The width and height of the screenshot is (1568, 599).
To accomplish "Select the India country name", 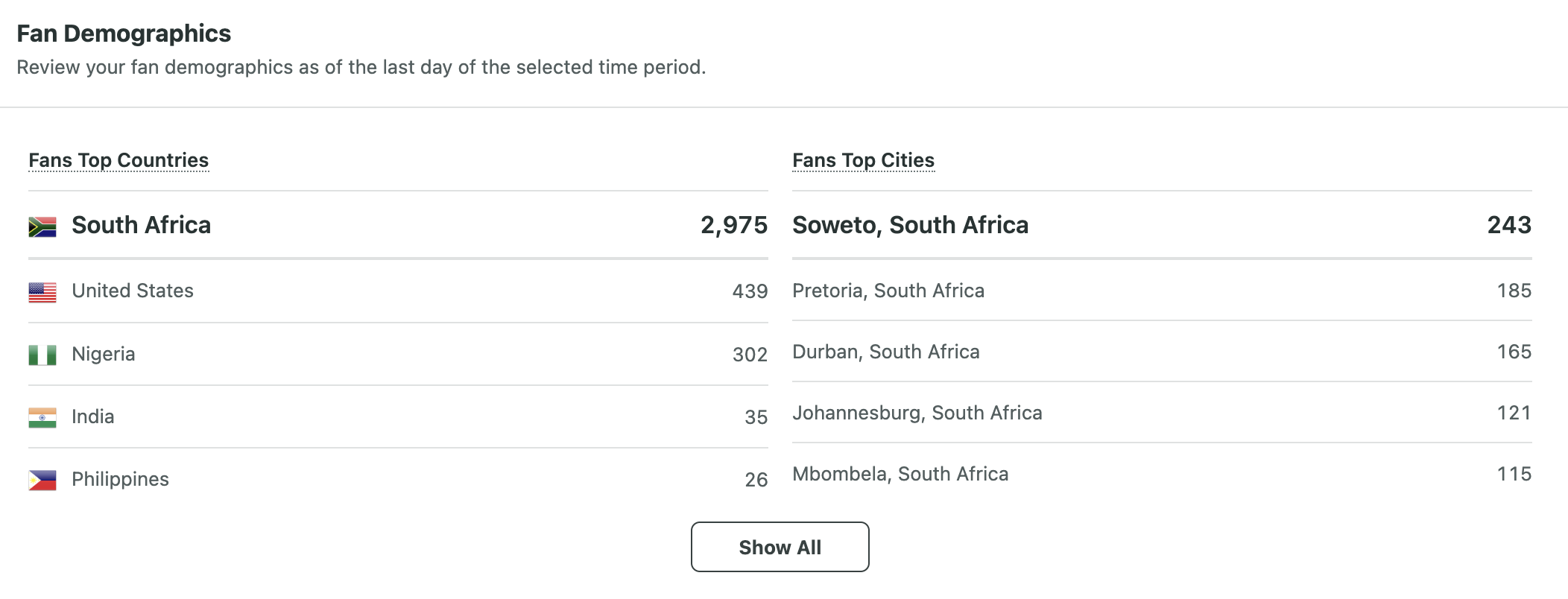I will click(x=93, y=416).
